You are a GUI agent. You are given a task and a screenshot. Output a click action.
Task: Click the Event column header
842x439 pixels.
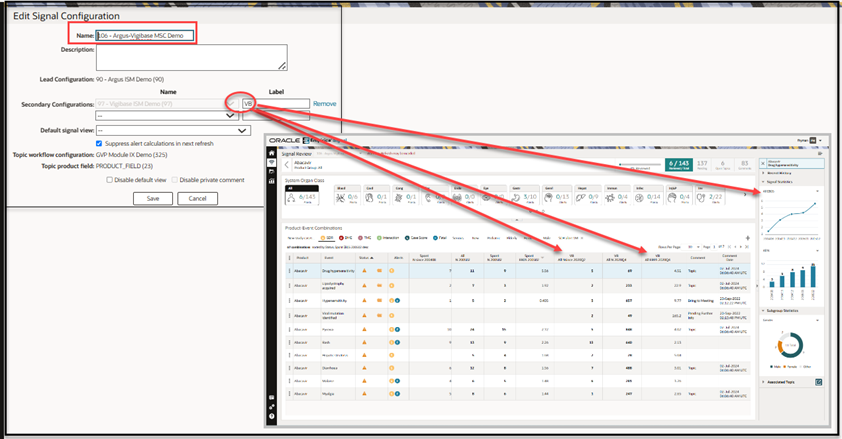click(x=329, y=258)
